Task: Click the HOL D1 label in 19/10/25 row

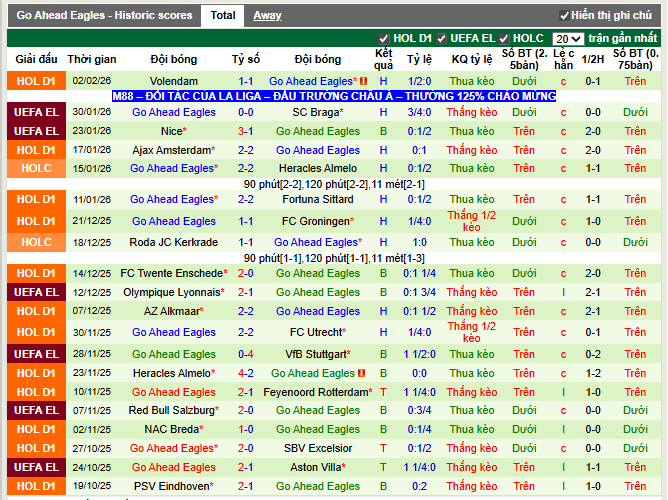Action: point(37,486)
